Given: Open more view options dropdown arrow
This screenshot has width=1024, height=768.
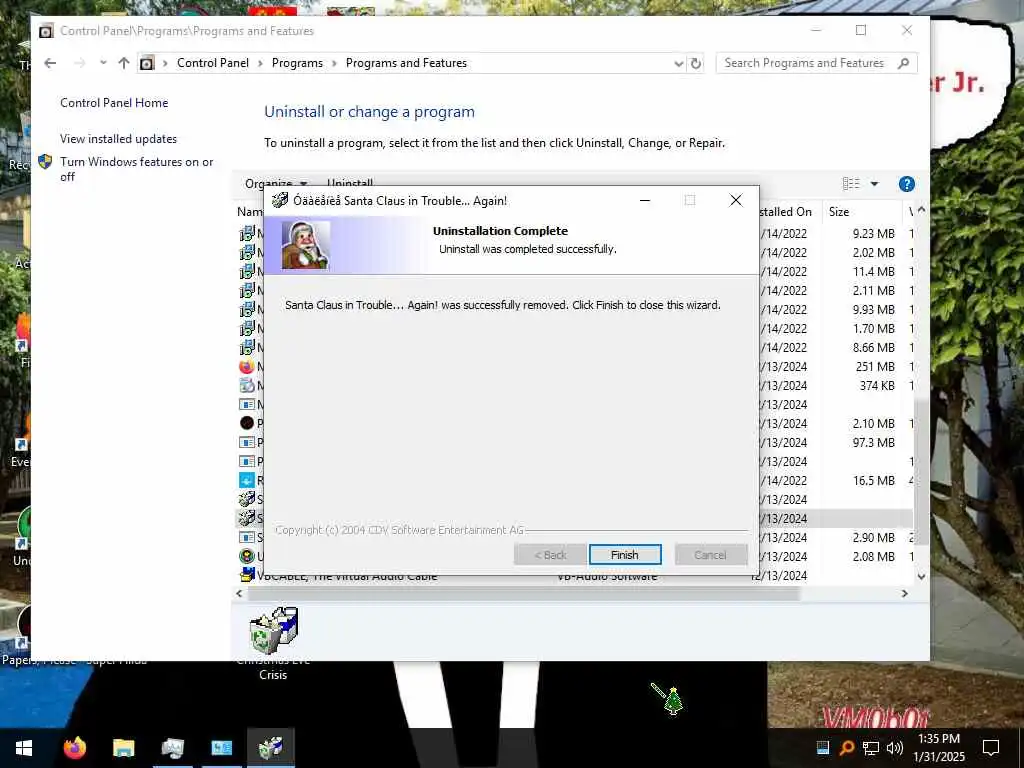Looking at the screenshot, I should point(874,184).
